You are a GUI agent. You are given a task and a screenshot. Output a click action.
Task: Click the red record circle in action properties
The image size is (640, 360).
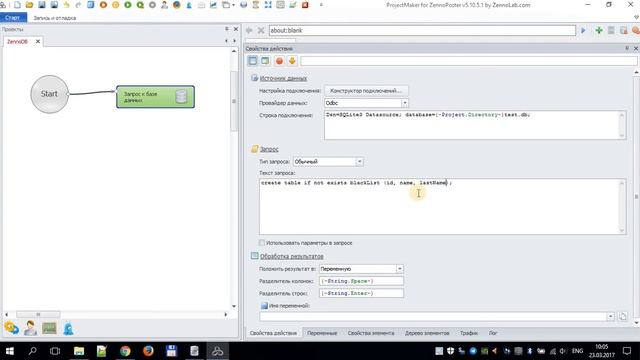pyautogui.click(x=279, y=61)
